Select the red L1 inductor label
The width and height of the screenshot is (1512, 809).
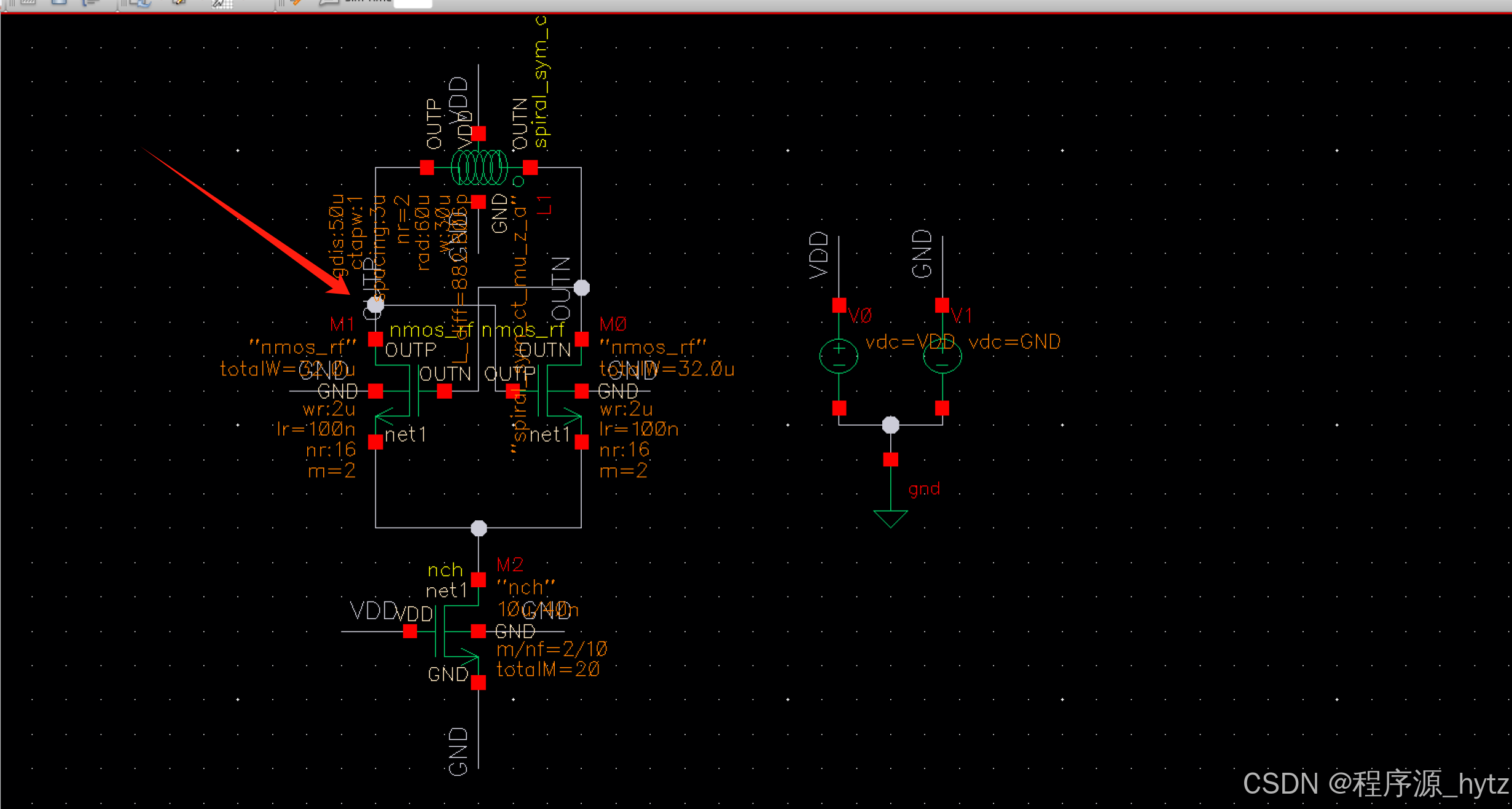point(544,205)
